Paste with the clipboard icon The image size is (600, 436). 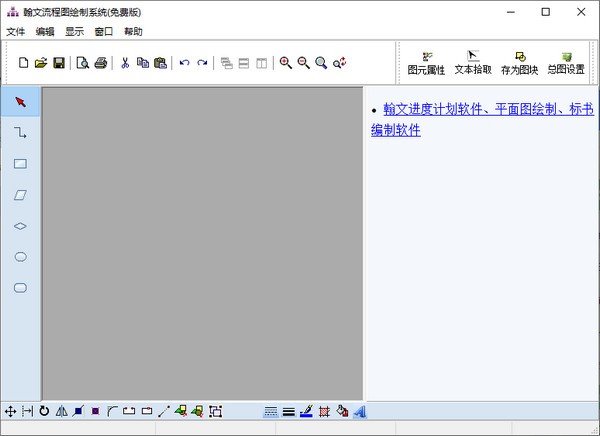[160, 63]
